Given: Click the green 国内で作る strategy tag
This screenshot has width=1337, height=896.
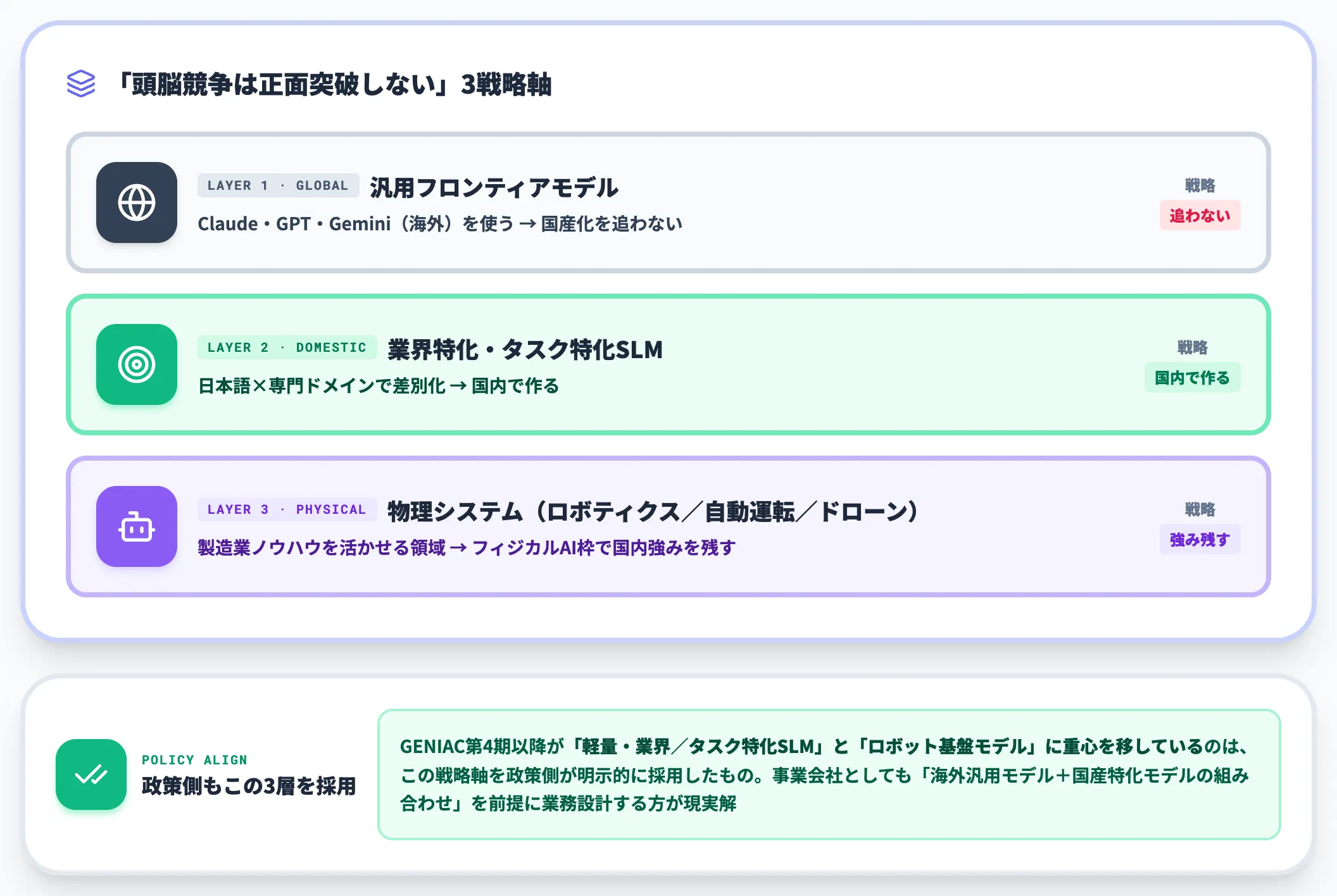Looking at the screenshot, I should pos(1192,377).
